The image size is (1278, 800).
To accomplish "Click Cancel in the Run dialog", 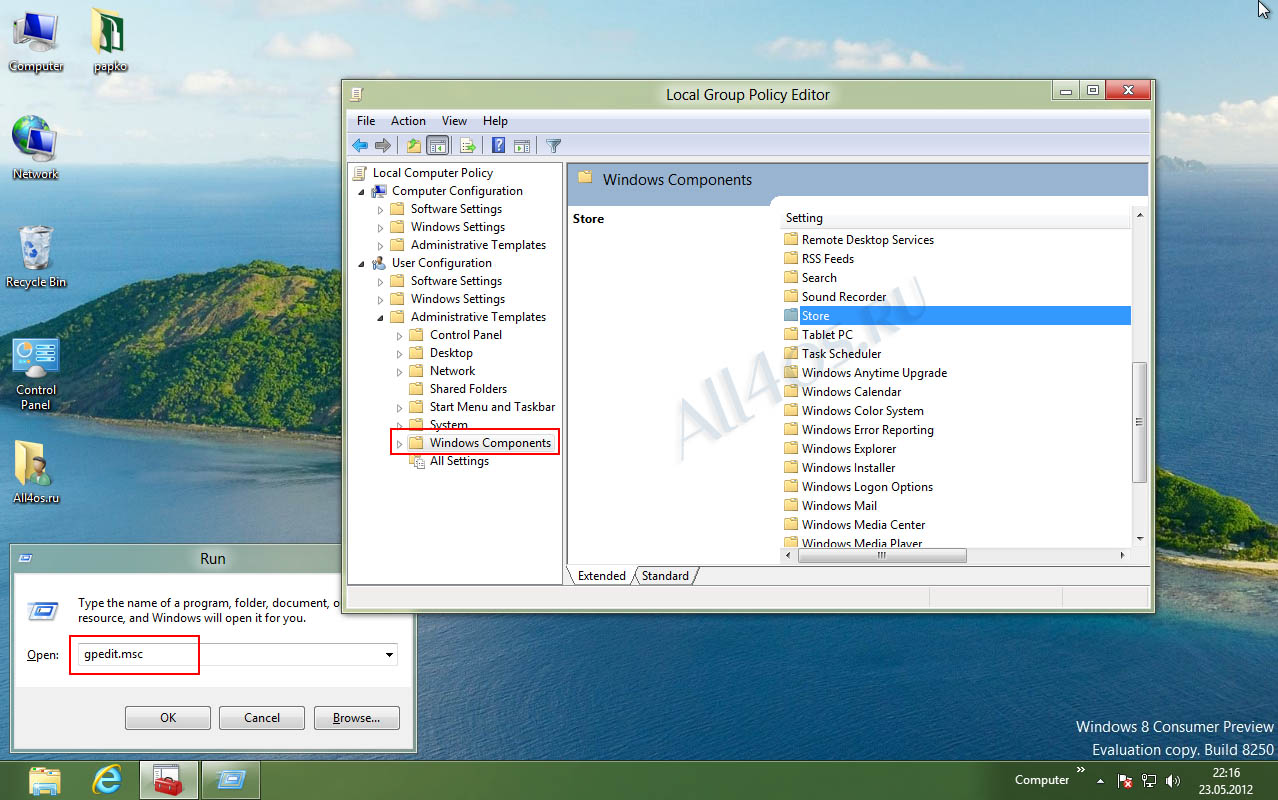I will pos(262,718).
